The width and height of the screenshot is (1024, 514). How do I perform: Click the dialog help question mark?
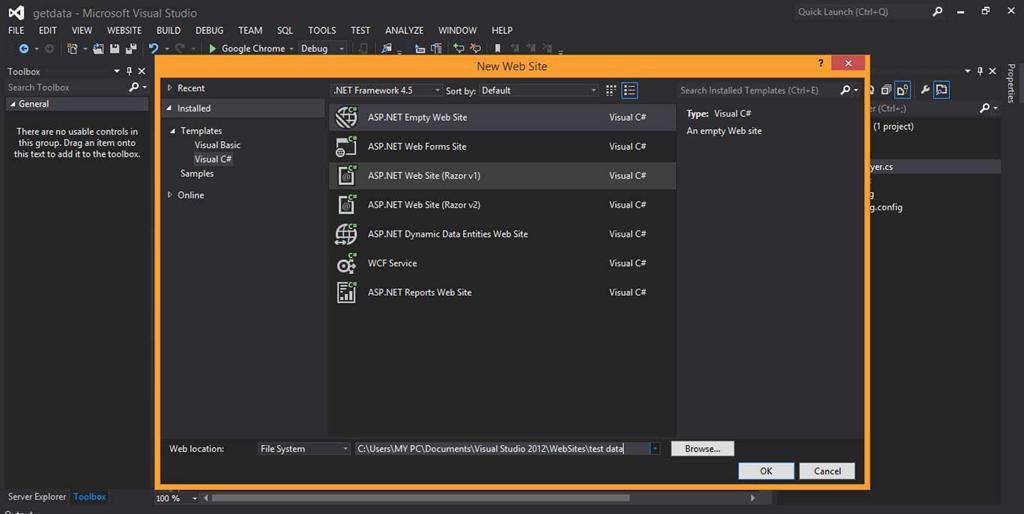[x=821, y=63]
